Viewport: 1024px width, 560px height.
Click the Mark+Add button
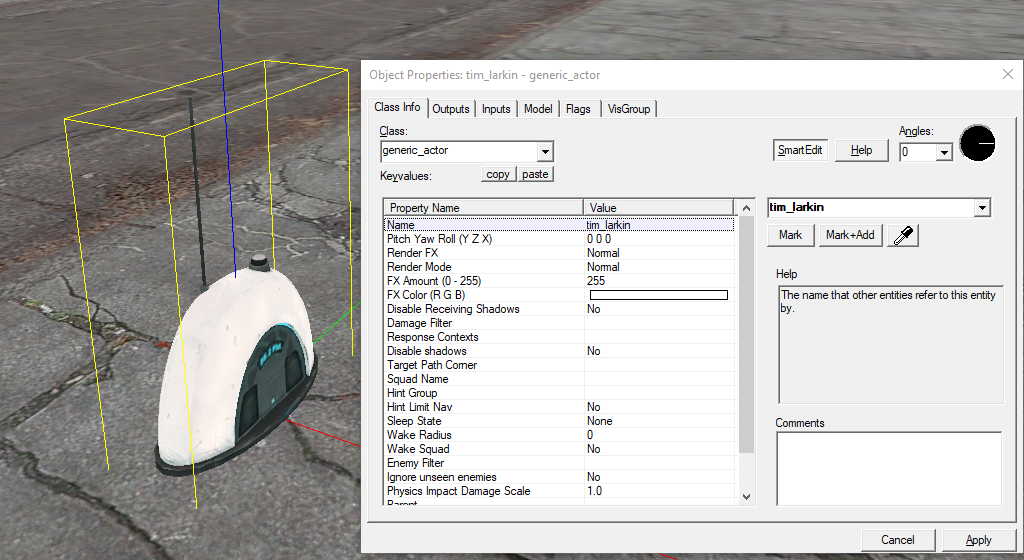point(850,235)
